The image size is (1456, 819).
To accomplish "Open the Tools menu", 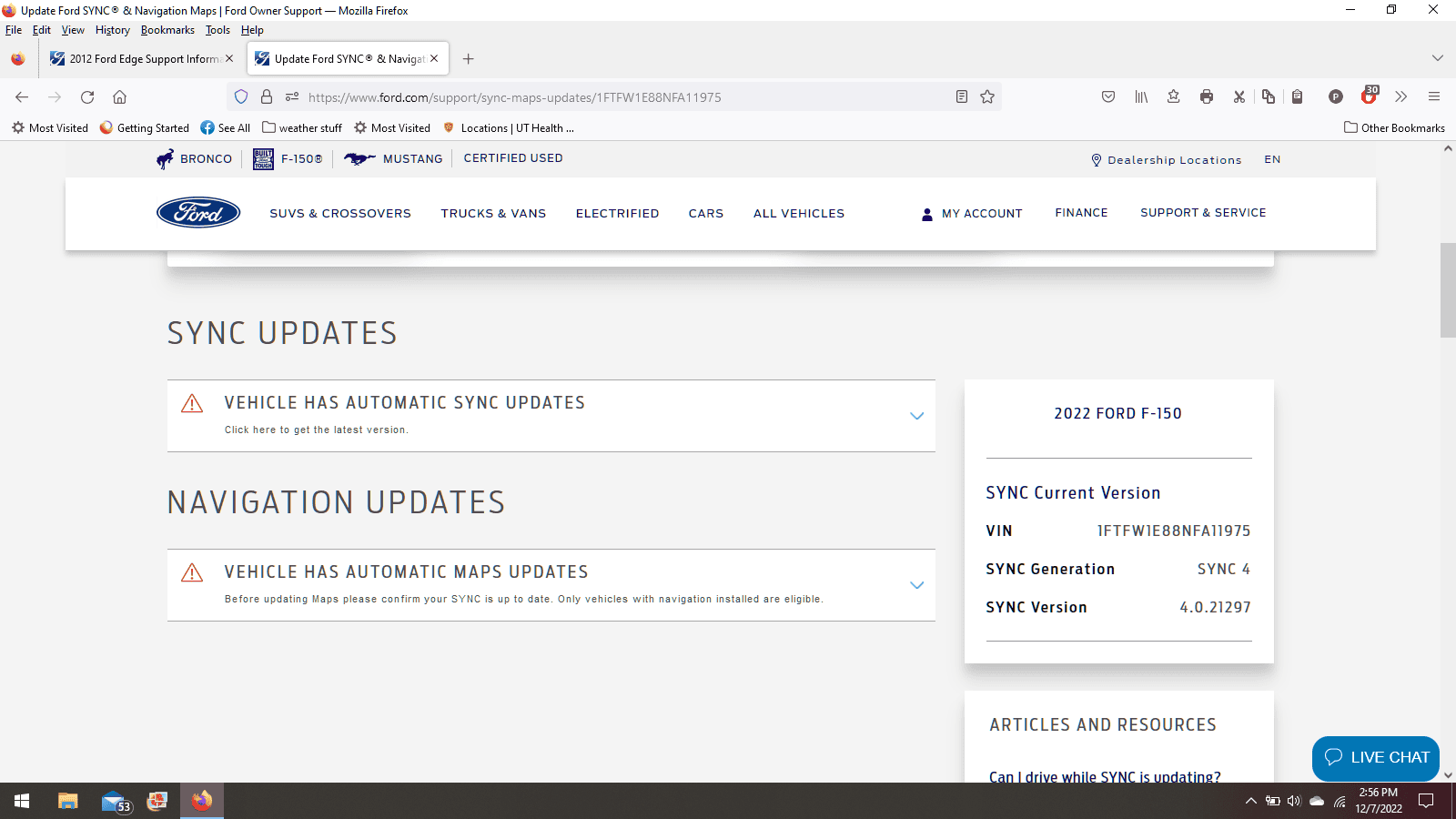I will (217, 30).
